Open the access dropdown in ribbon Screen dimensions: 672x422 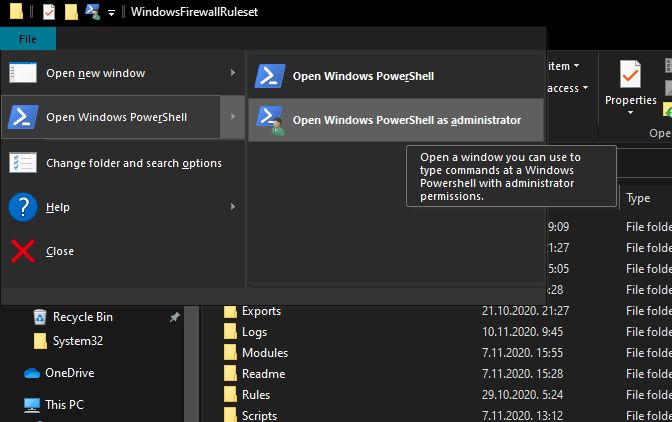pos(567,88)
